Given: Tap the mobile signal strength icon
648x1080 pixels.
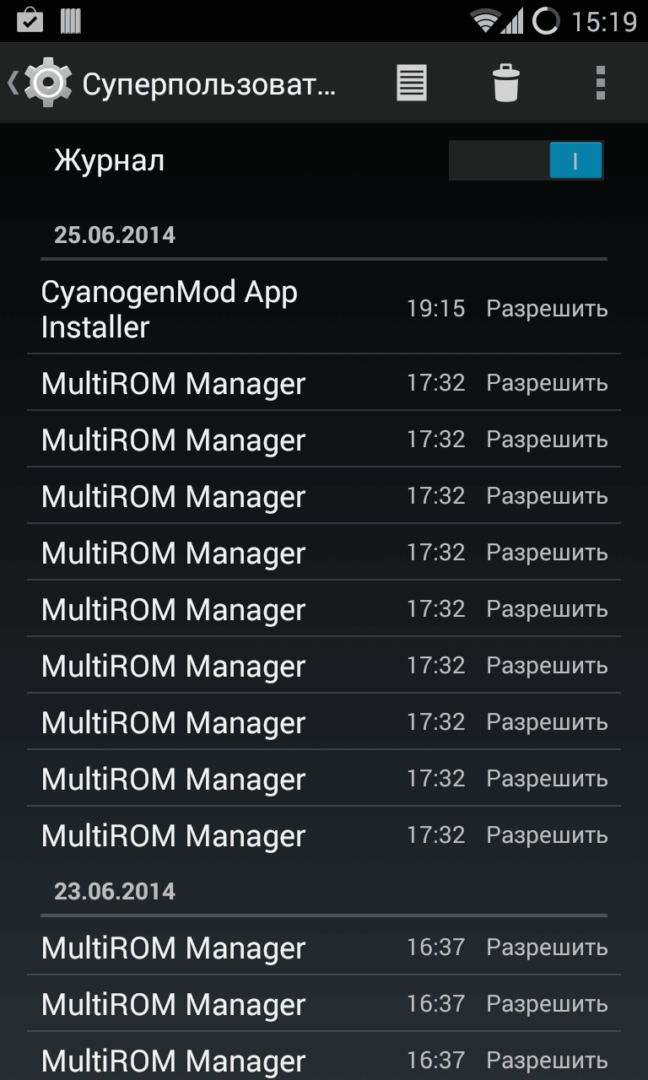Looking at the screenshot, I should pyautogui.click(x=512, y=22).
